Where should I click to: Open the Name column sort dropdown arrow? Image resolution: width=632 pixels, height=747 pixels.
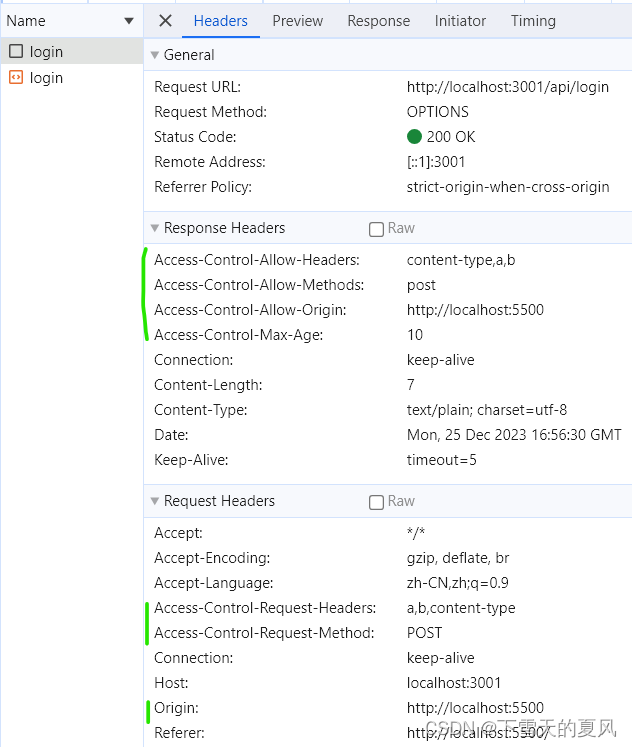coord(129,21)
